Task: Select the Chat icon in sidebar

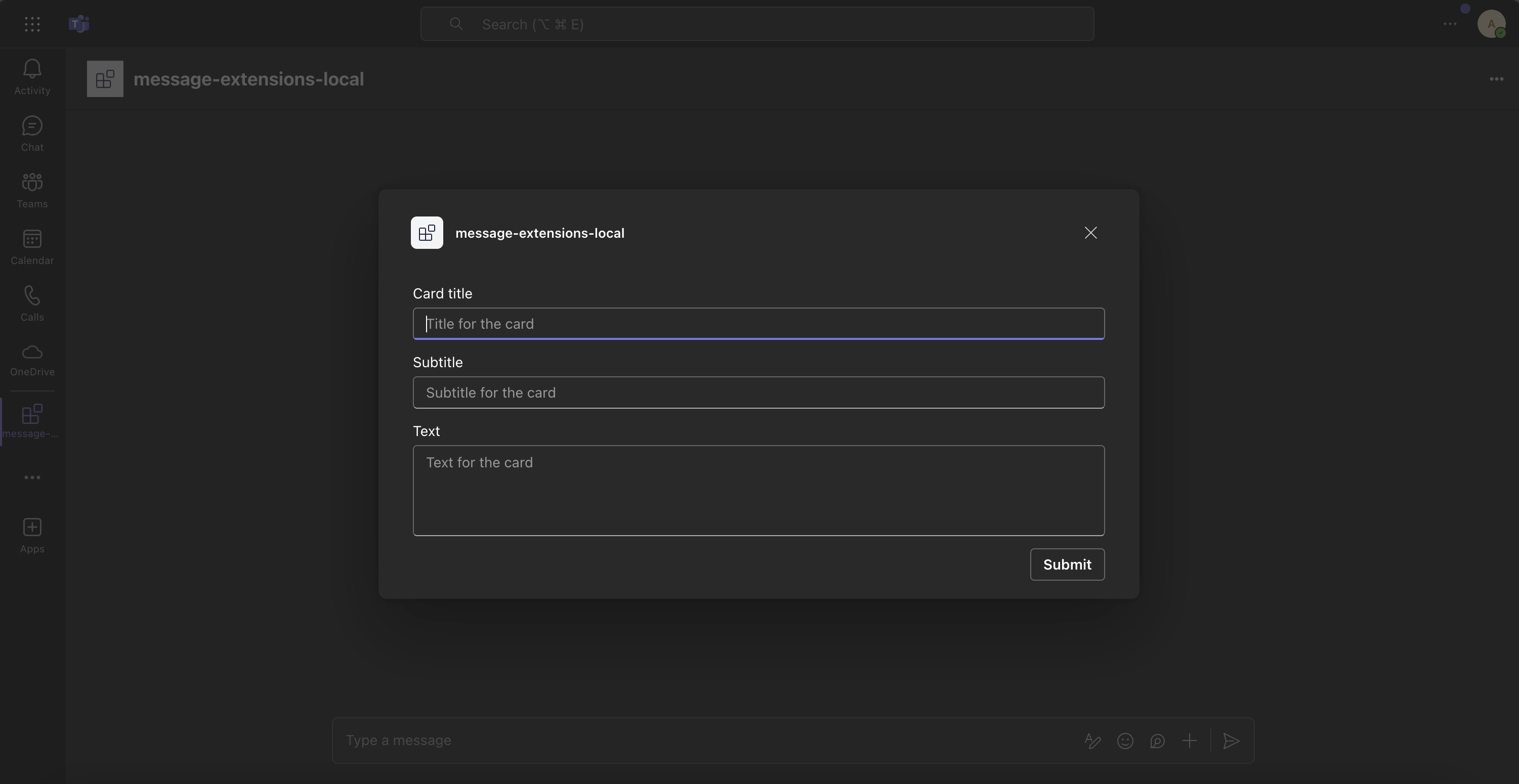Action: [32, 133]
